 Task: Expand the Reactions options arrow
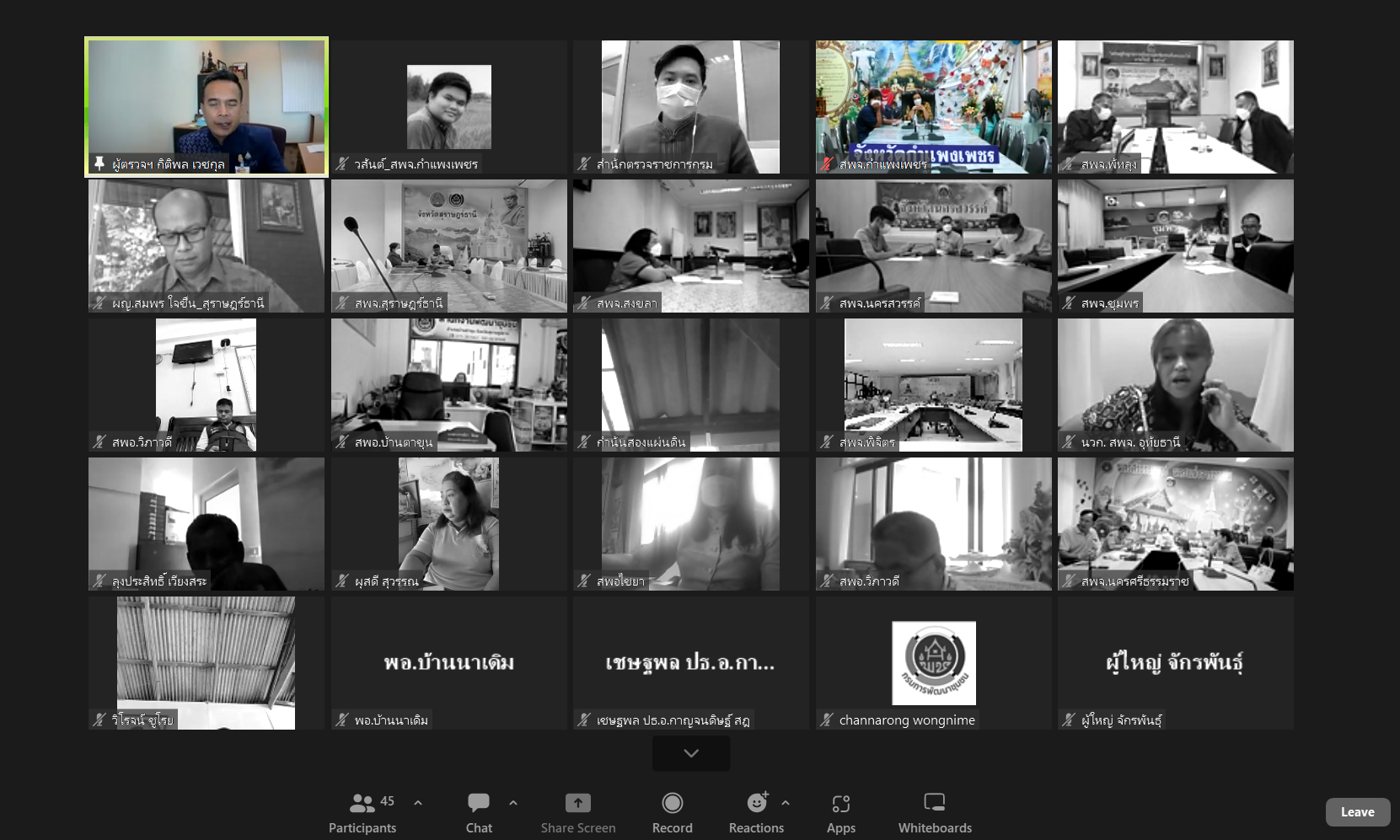pos(786,803)
